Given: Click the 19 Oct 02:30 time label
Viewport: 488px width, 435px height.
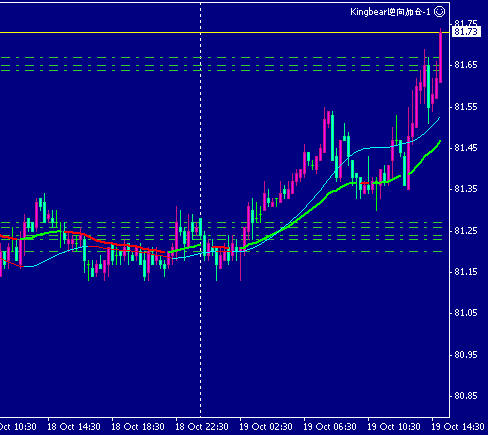Looking at the screenshot, I should [266, 427].
